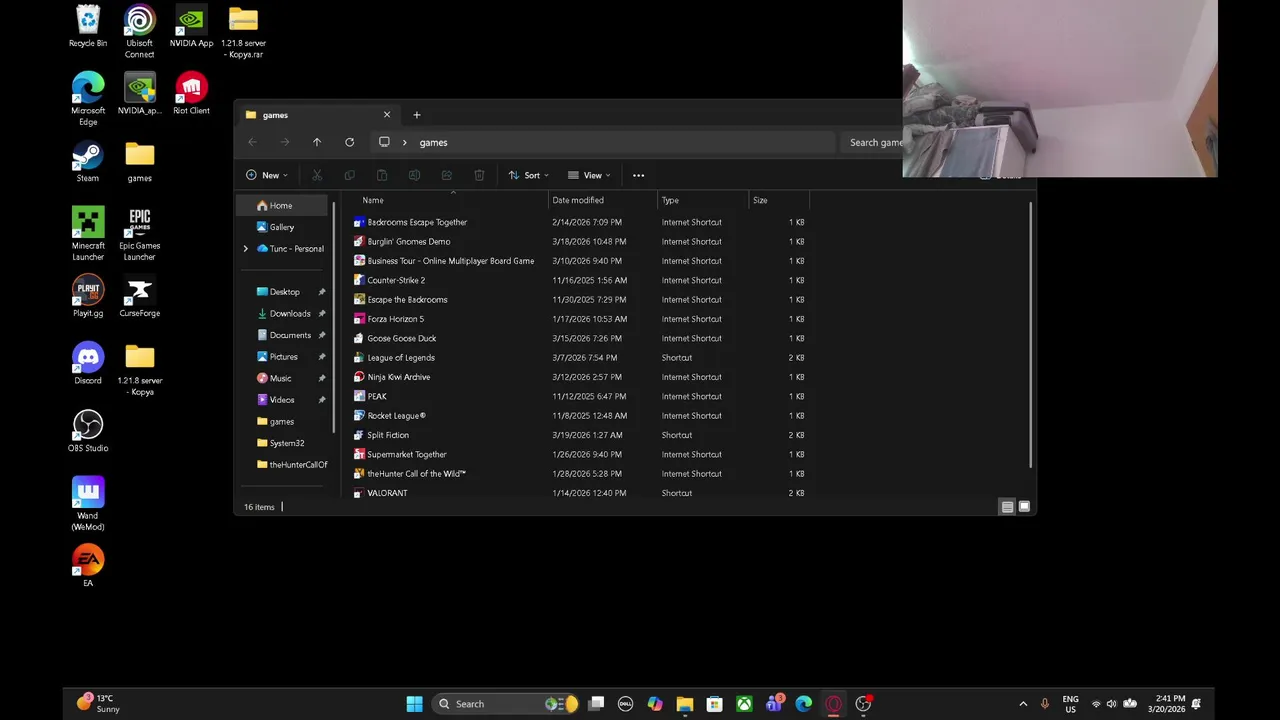Screen dimensions: 1280x720
Task: Click the file list vertical scrollbar
Action: pos(1030,335)
